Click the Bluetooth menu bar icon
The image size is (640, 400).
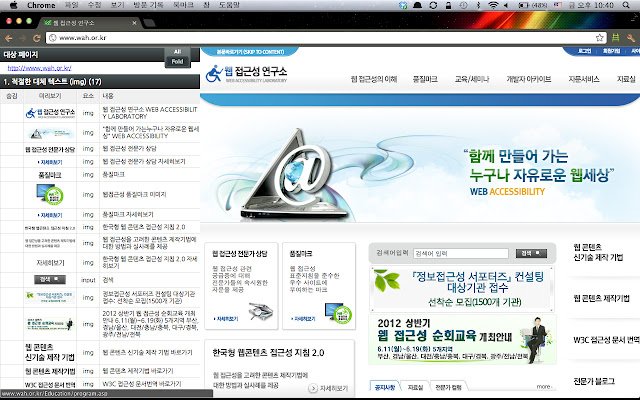tap(478, 5)
